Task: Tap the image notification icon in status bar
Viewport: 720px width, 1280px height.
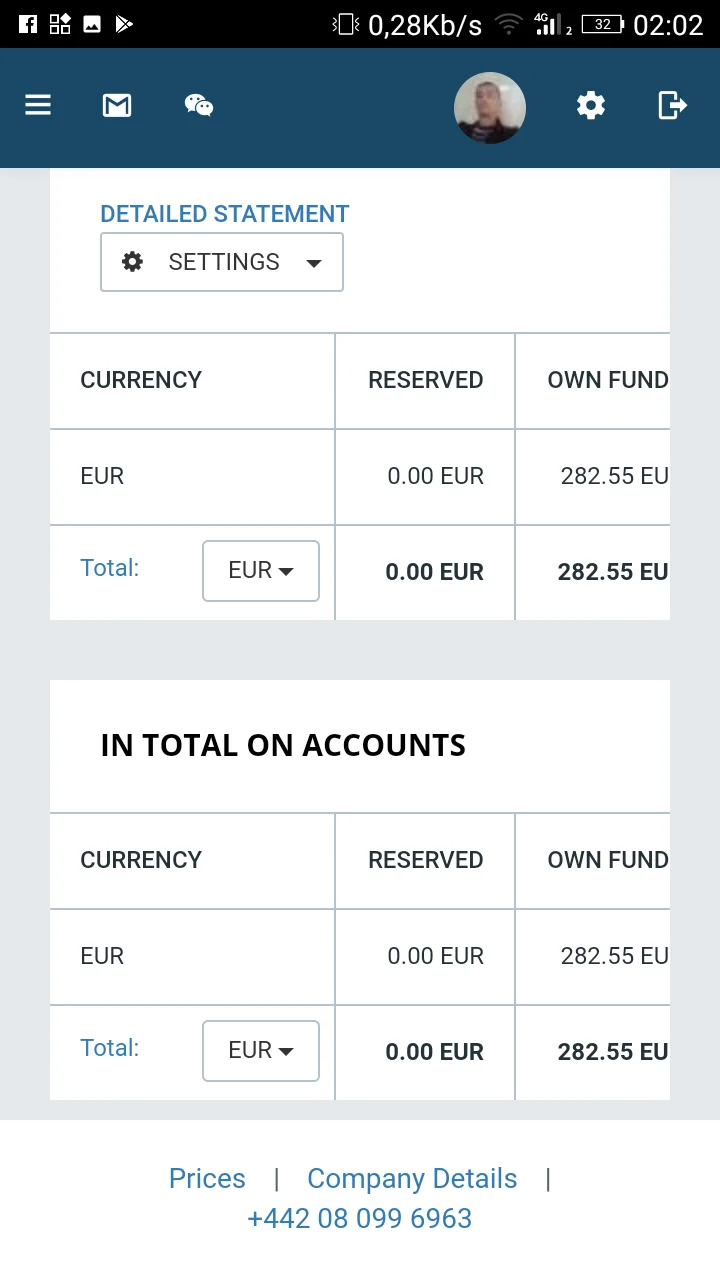Action: pos(92,24)
